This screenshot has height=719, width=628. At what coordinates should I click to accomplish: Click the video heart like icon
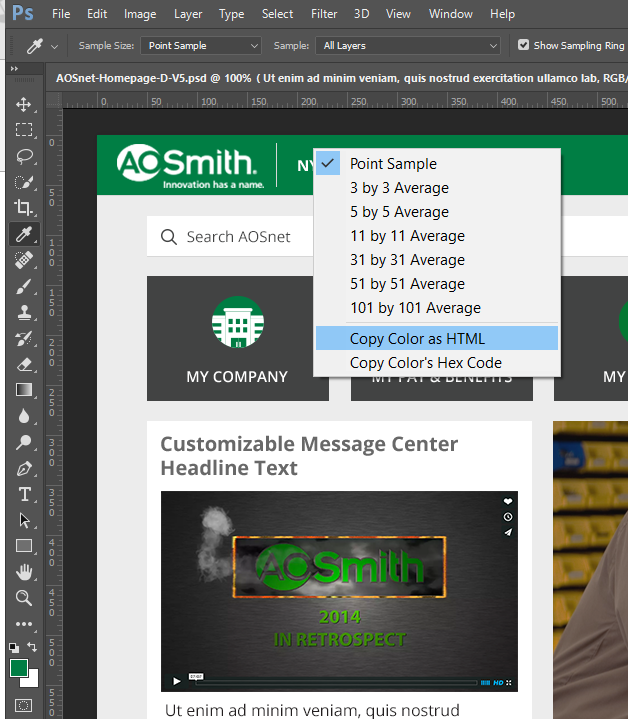coord(508,501)
